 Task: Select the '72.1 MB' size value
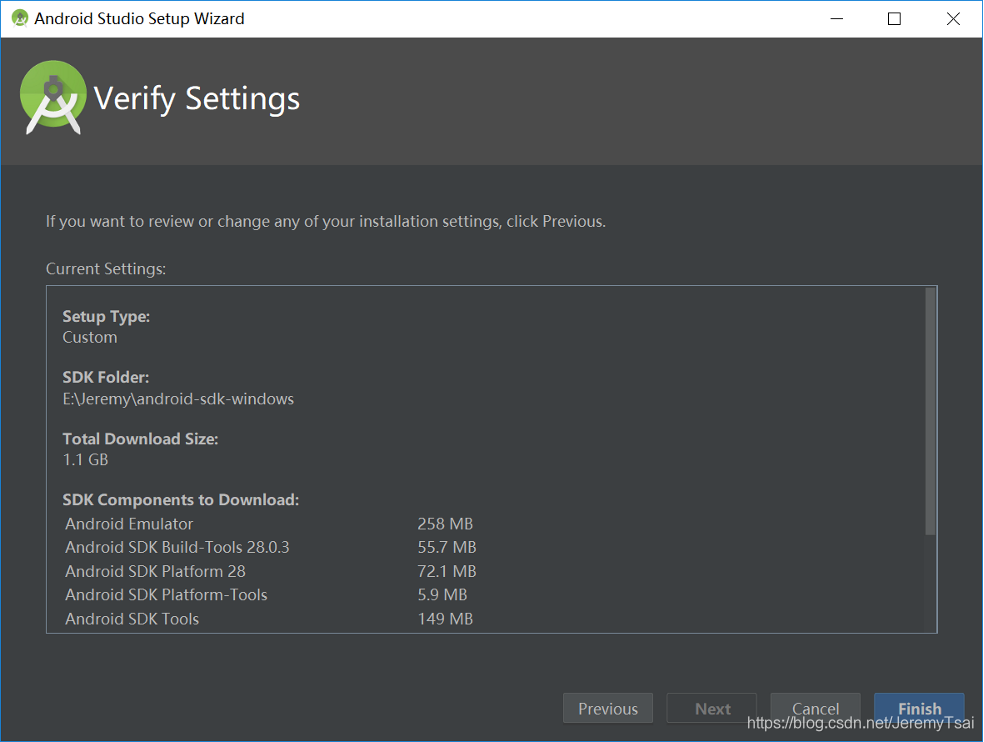click(x=447, y=571)
